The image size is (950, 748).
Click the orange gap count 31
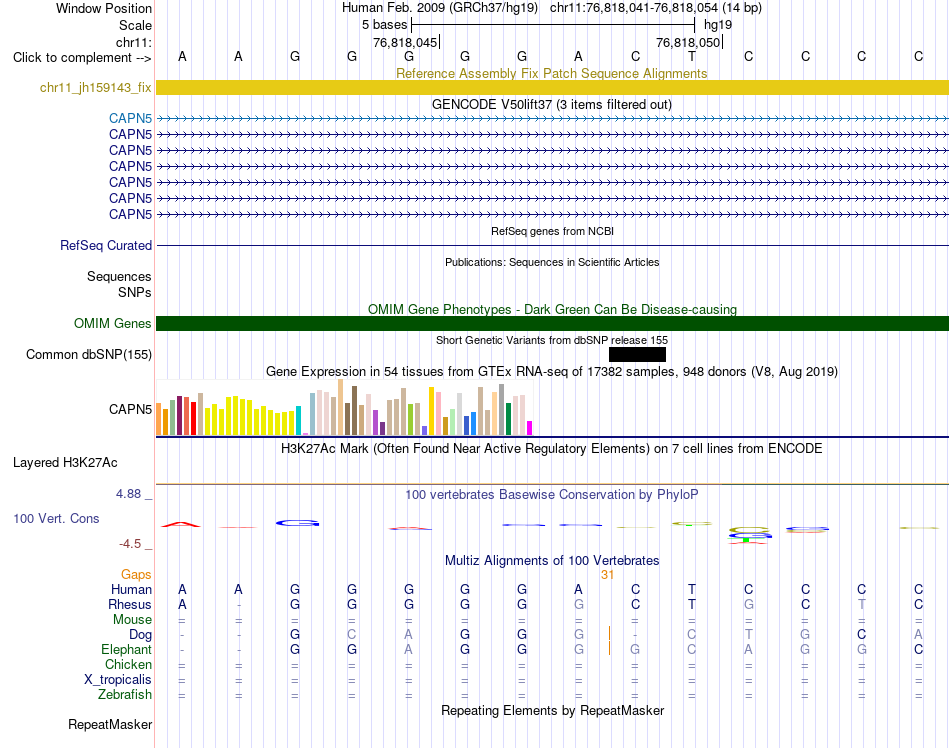point(608,575)
